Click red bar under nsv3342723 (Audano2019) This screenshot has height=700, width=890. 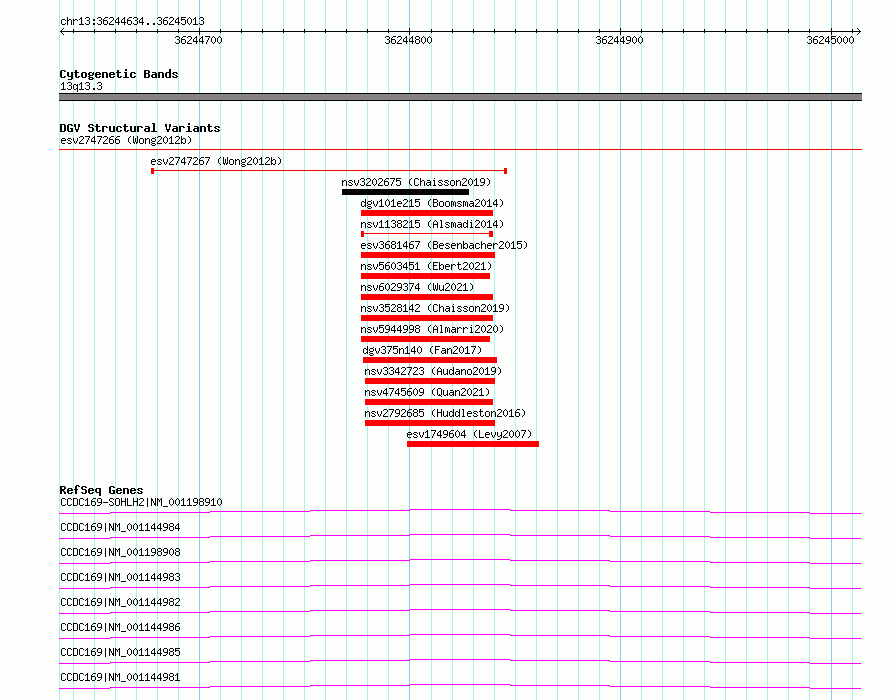click(x=430, y=382)
